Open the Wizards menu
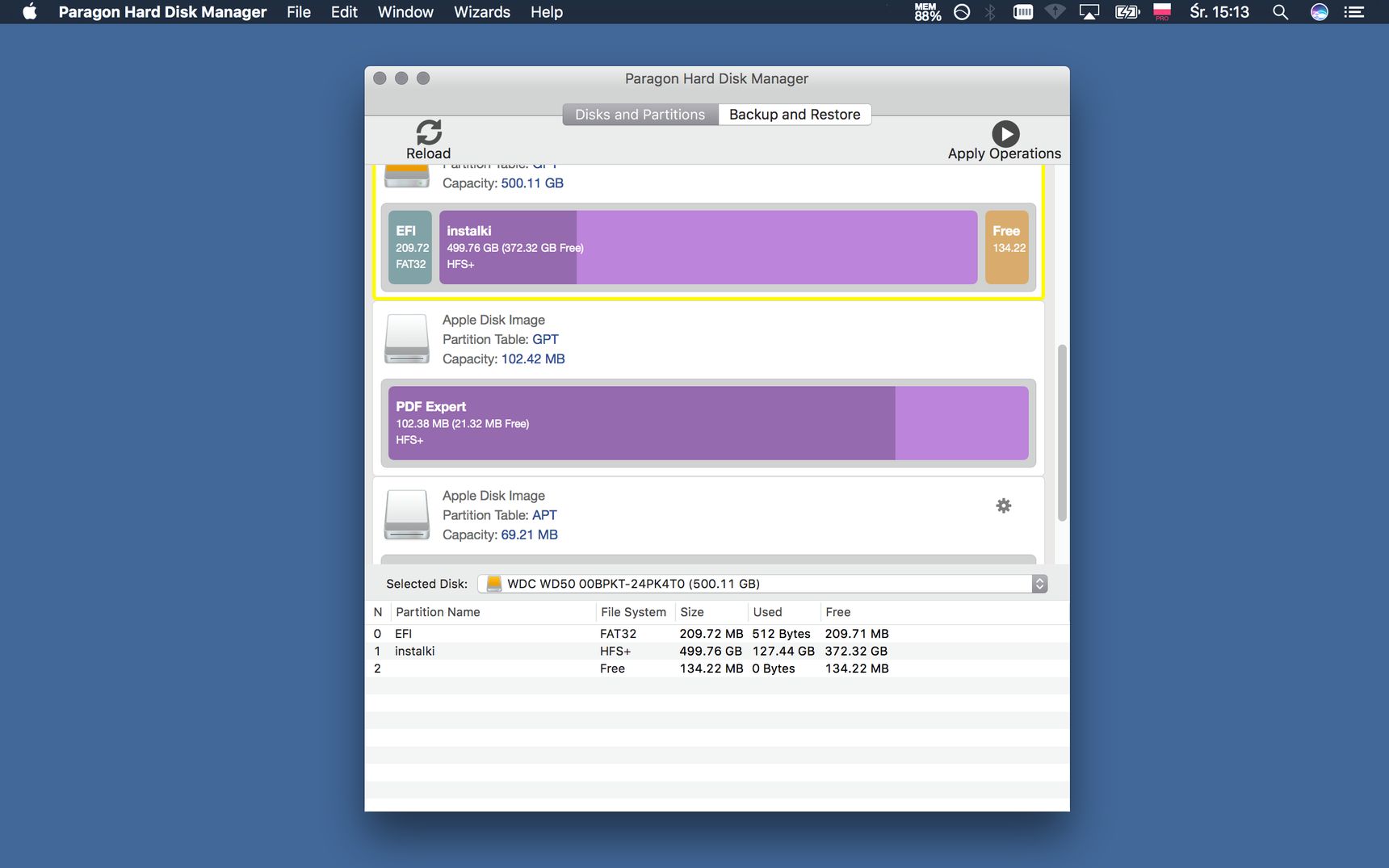 [482, 11]
